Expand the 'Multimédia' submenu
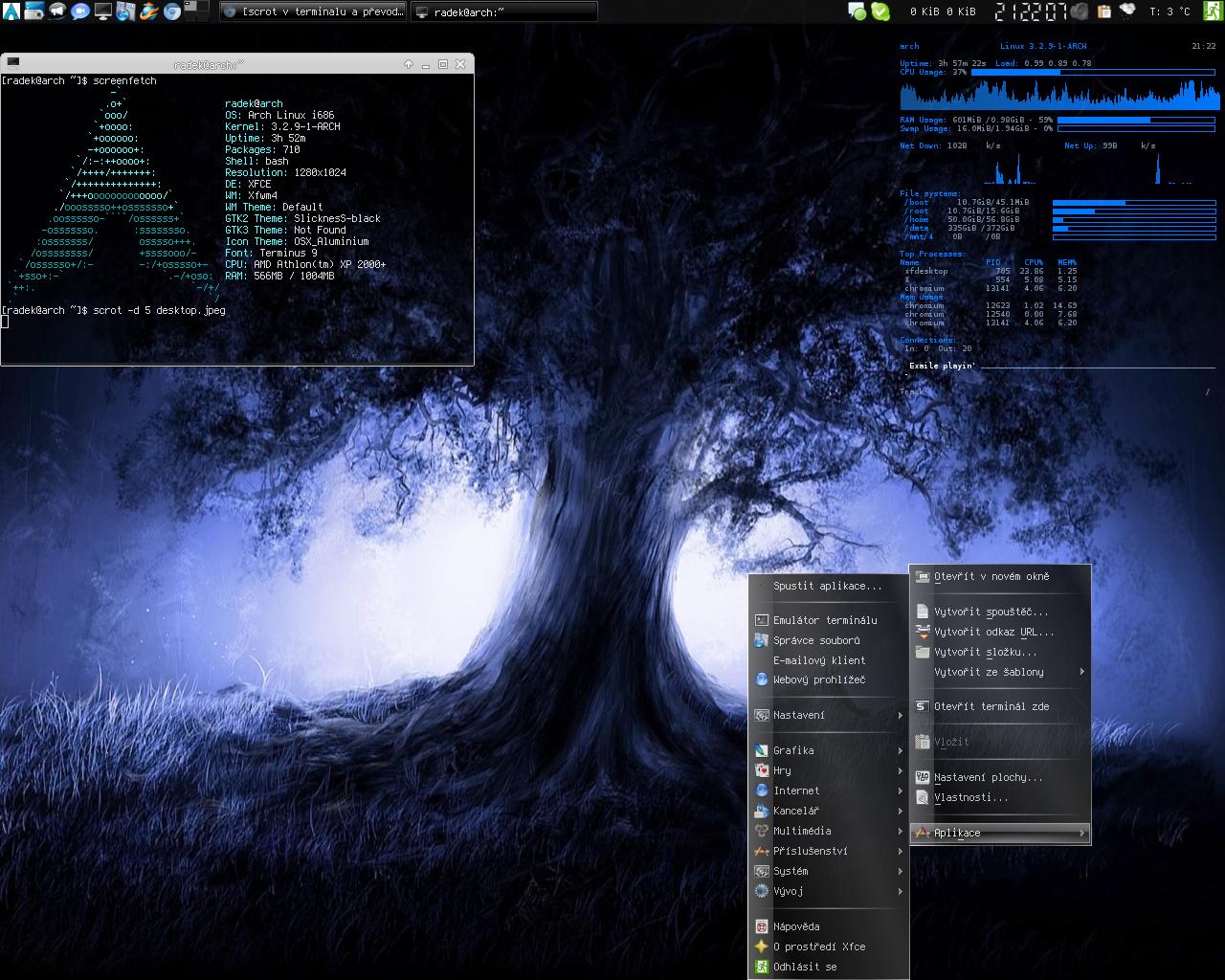Viewport: 1225px width, 980px height. point(827,831)
